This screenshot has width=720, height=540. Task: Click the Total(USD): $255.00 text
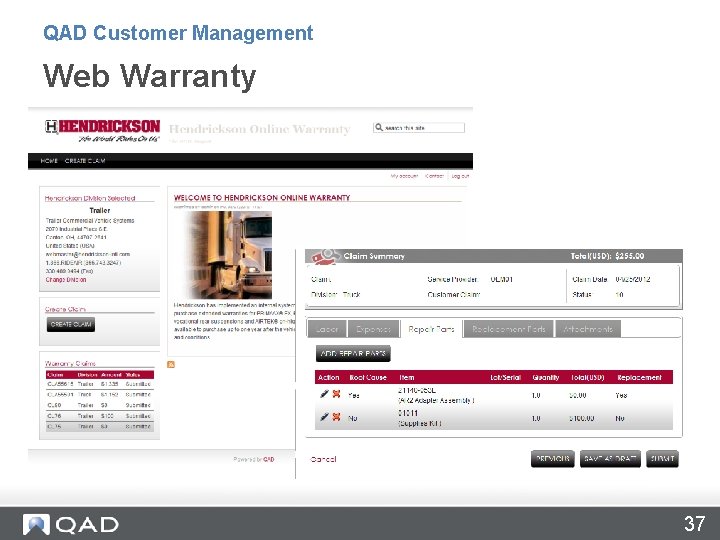(607, 256)
